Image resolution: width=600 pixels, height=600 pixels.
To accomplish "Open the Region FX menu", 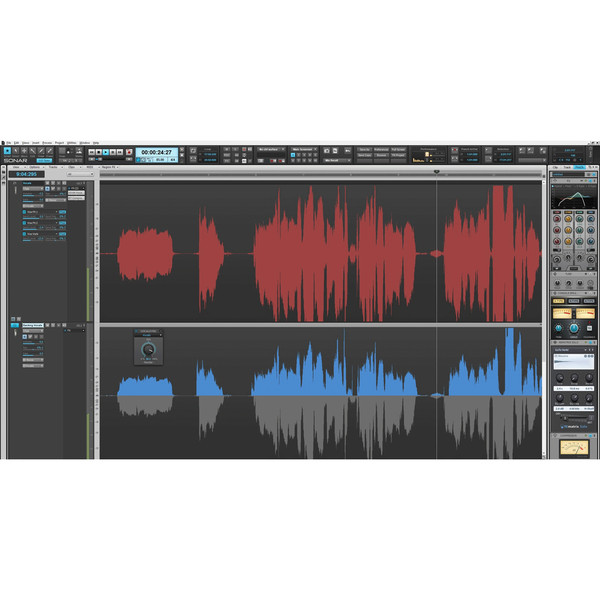I will click(x=109, y=167).
